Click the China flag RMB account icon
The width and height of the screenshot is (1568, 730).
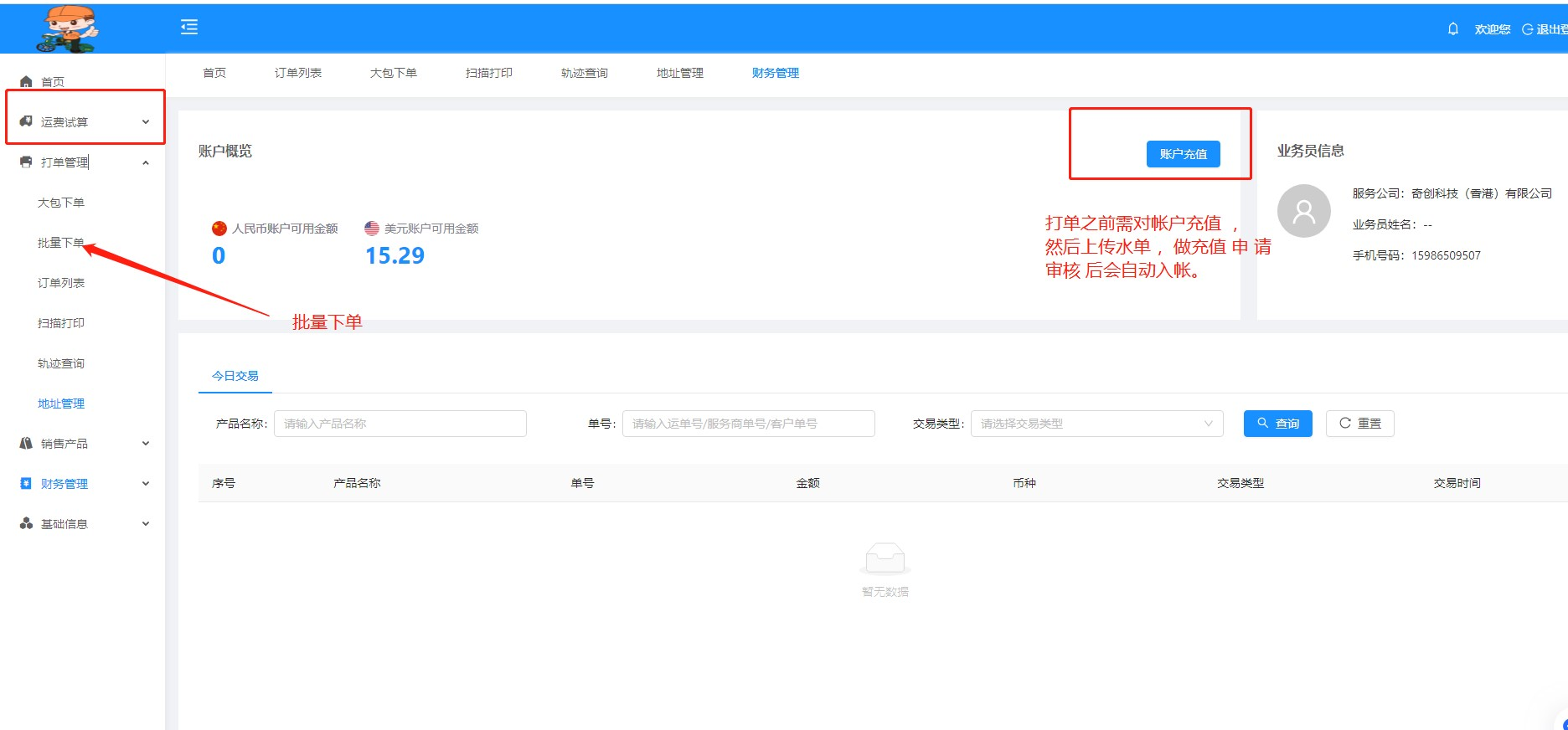[219, 228]
